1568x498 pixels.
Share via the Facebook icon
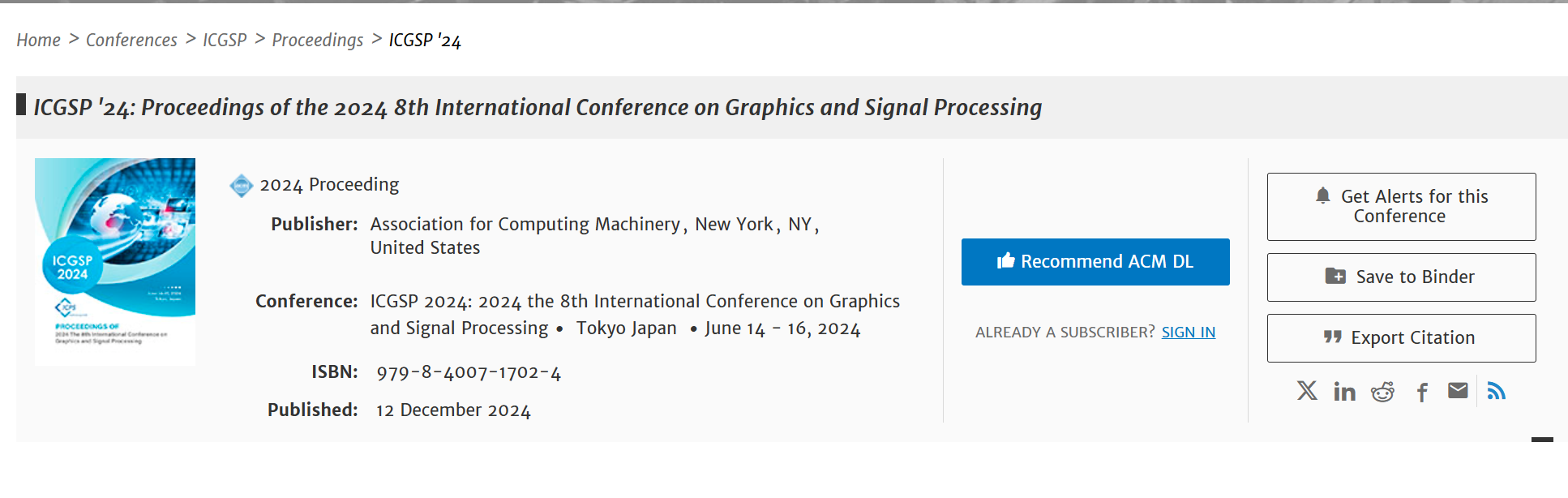coord(1422,393)
